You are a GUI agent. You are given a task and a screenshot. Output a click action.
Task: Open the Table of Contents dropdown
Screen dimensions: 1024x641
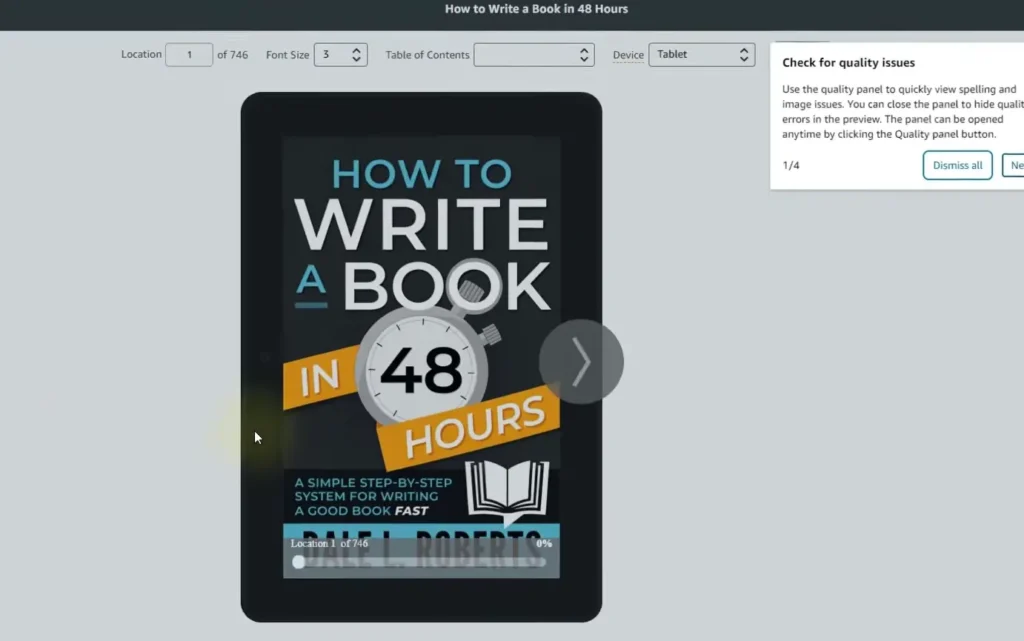coord(534,55)
